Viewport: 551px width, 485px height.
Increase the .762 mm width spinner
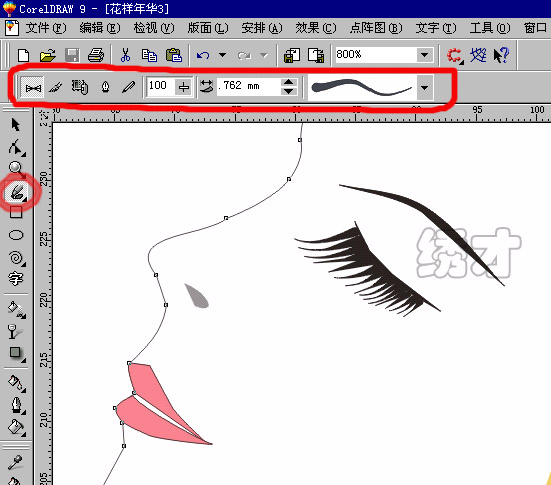point(289,82)
